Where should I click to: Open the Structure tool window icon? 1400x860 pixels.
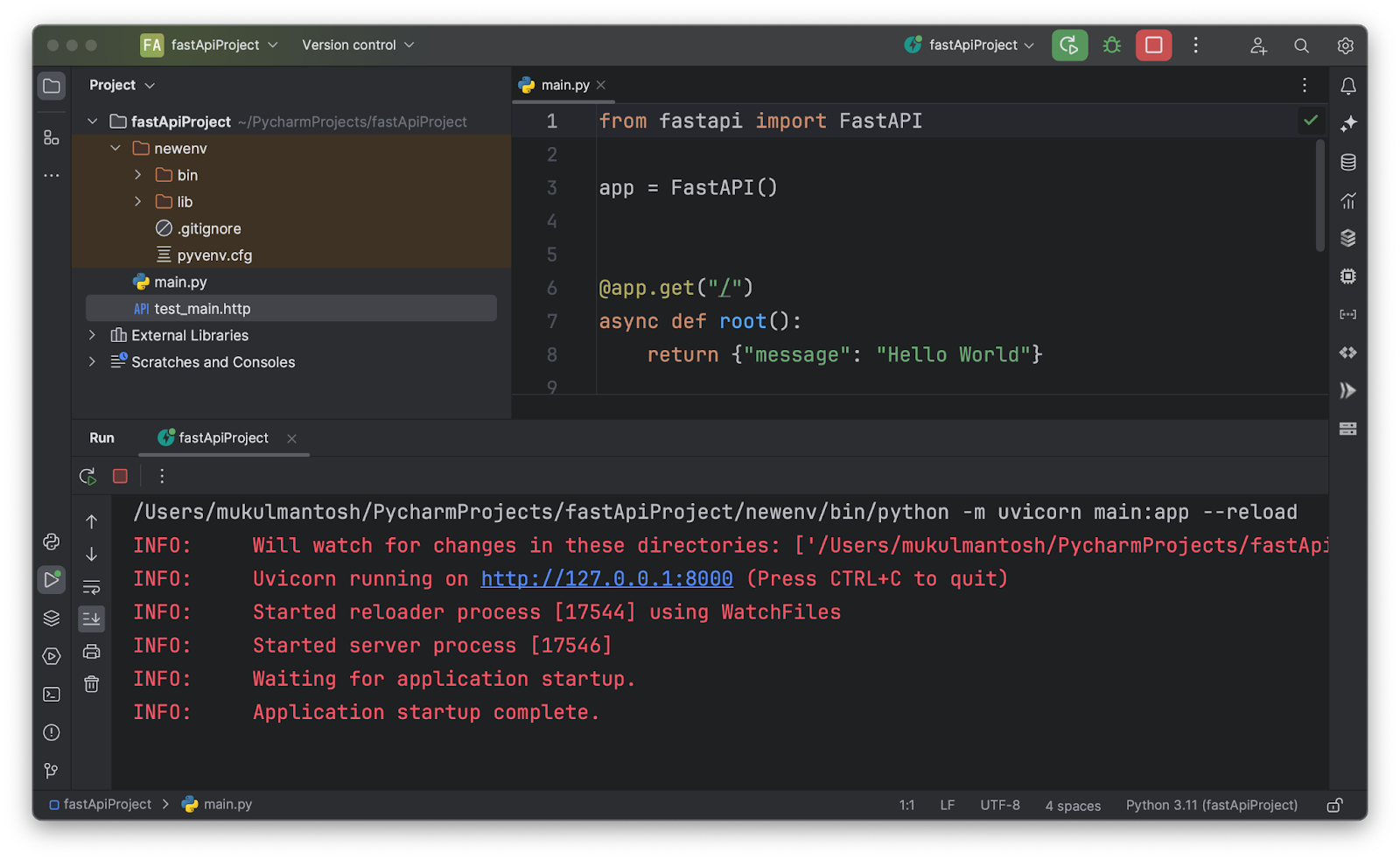tap(52, 137)
